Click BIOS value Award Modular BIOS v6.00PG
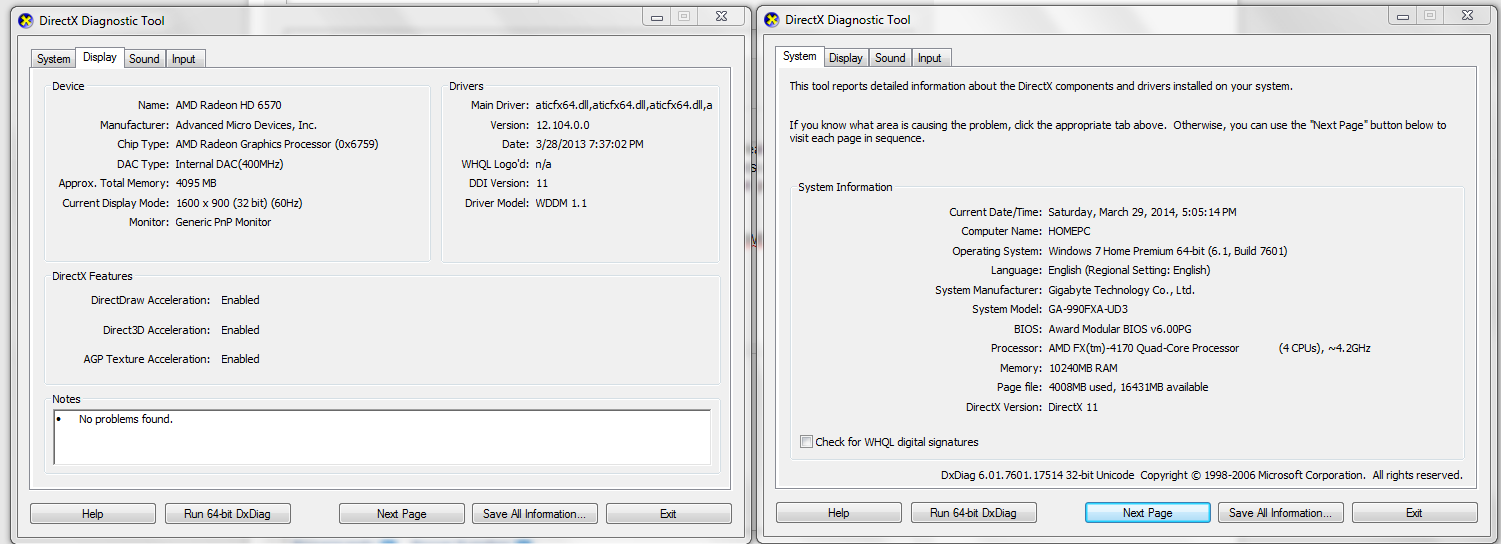 point(1120,329)
